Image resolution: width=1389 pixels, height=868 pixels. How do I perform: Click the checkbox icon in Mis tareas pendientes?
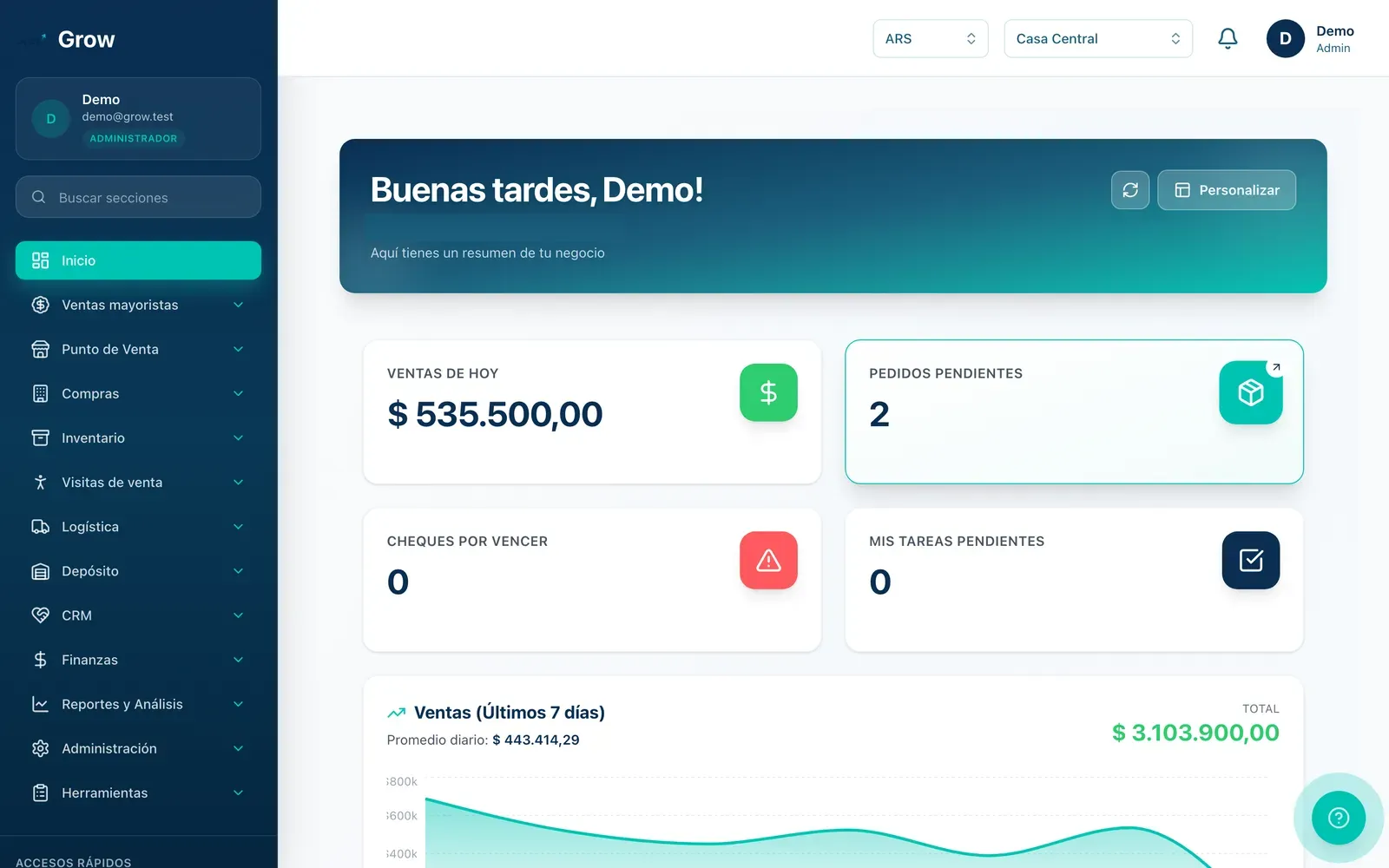pyautogui.click(x=1251, y=560)
